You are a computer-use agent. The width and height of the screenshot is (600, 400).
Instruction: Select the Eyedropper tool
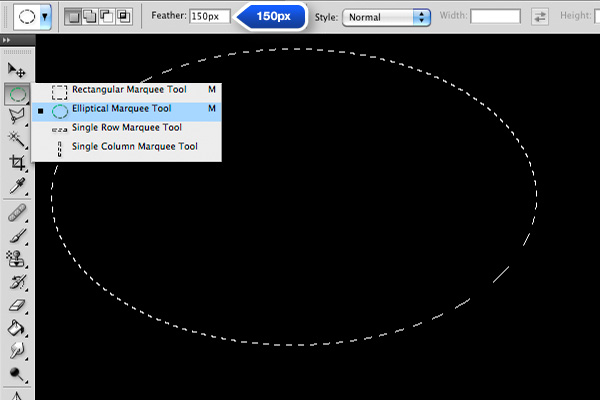[x=17, y=186]
